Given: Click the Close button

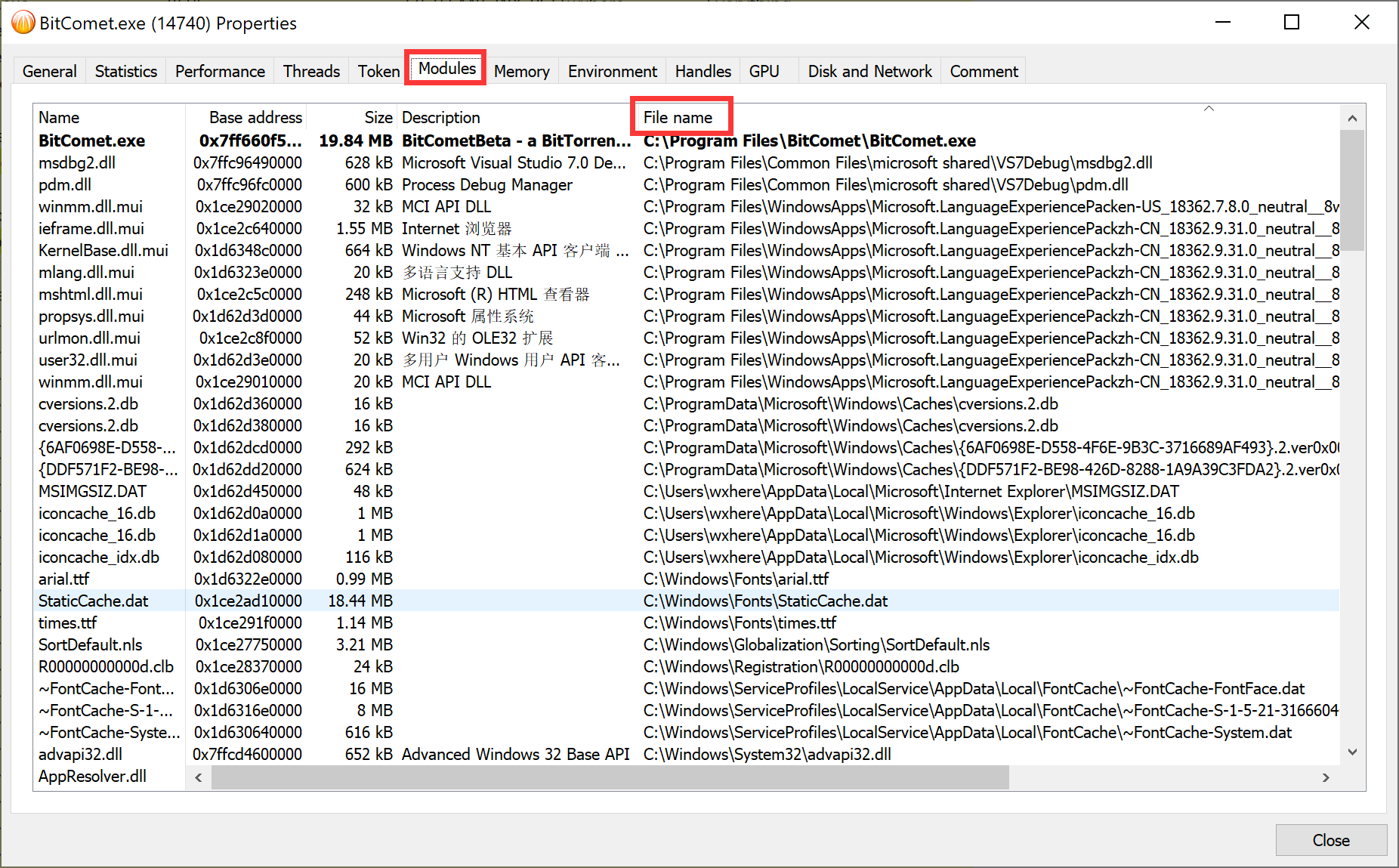Looking at the screenshot, I should tap(1330, 840).
